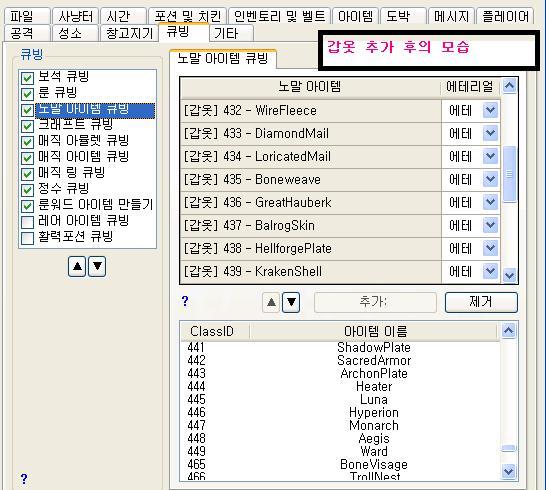
Task: Click the 노말 아이템 column header
Action: pyautogui.click(x=310, y=87)
